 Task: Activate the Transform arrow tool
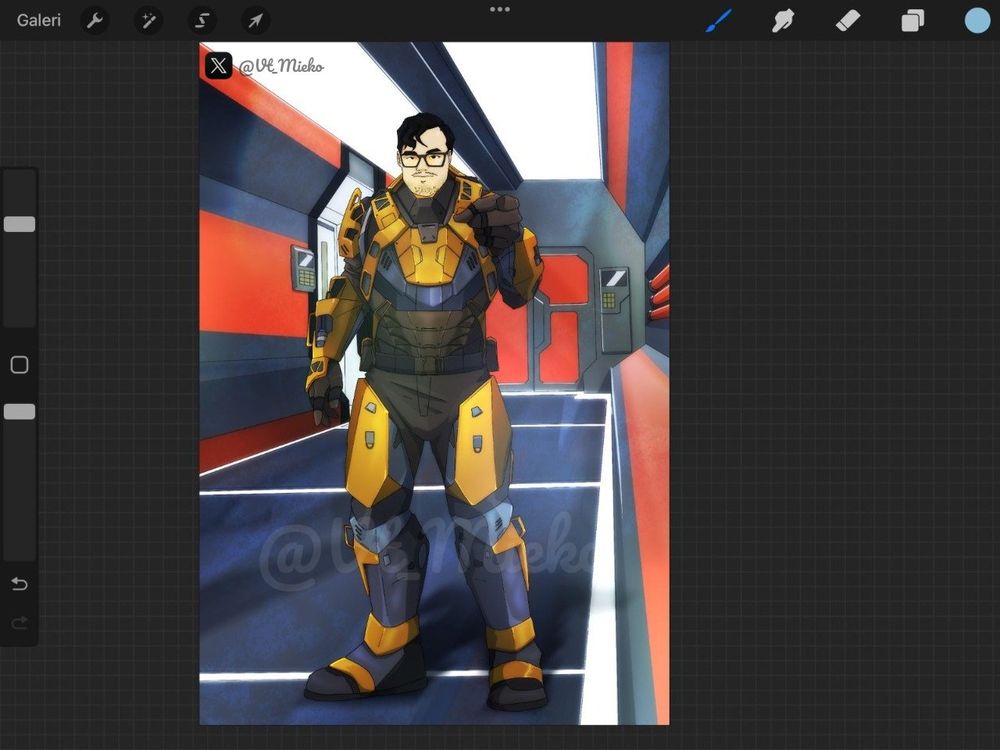255,21
